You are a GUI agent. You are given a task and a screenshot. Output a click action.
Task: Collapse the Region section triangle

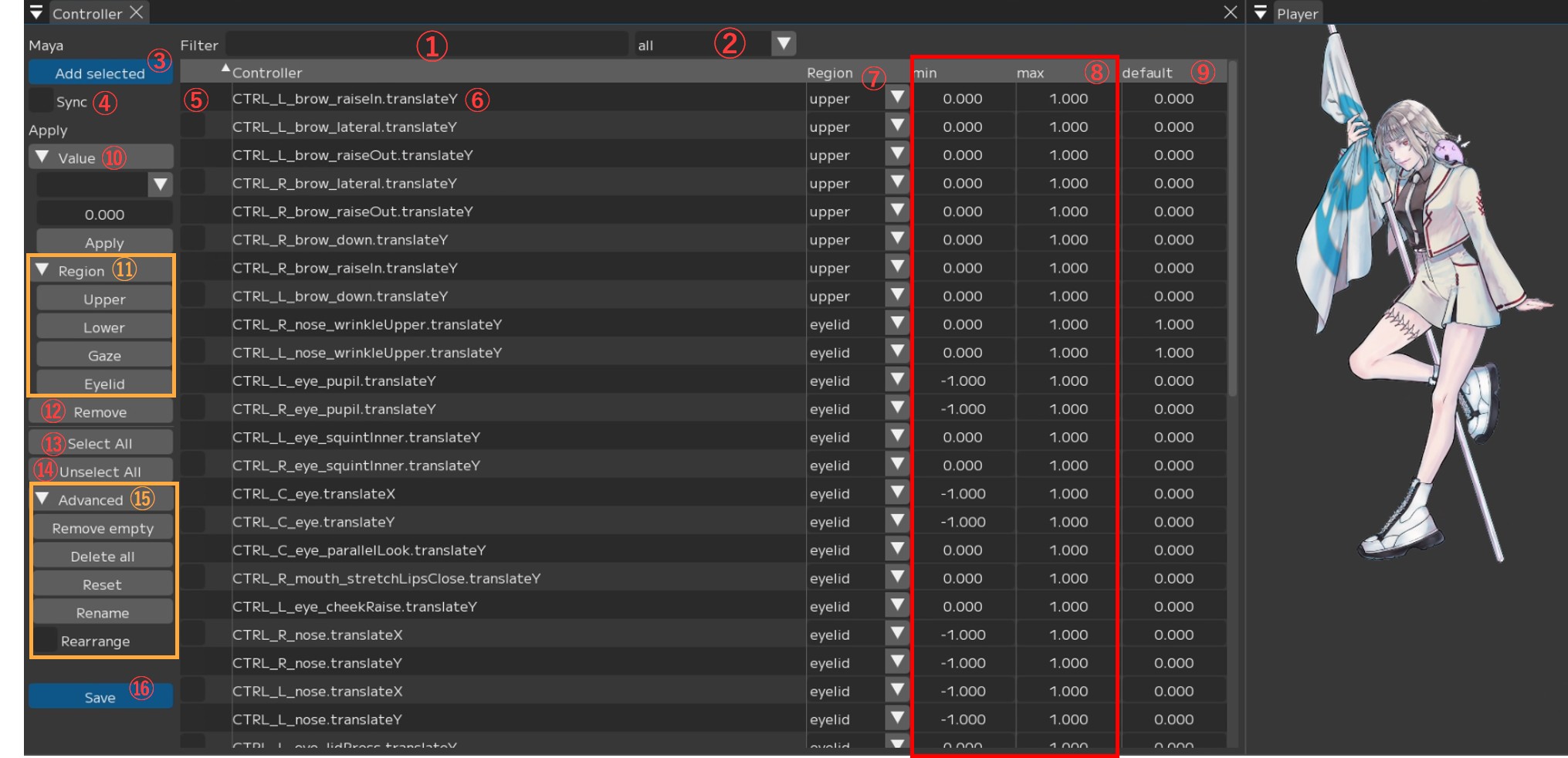[42, 270]
